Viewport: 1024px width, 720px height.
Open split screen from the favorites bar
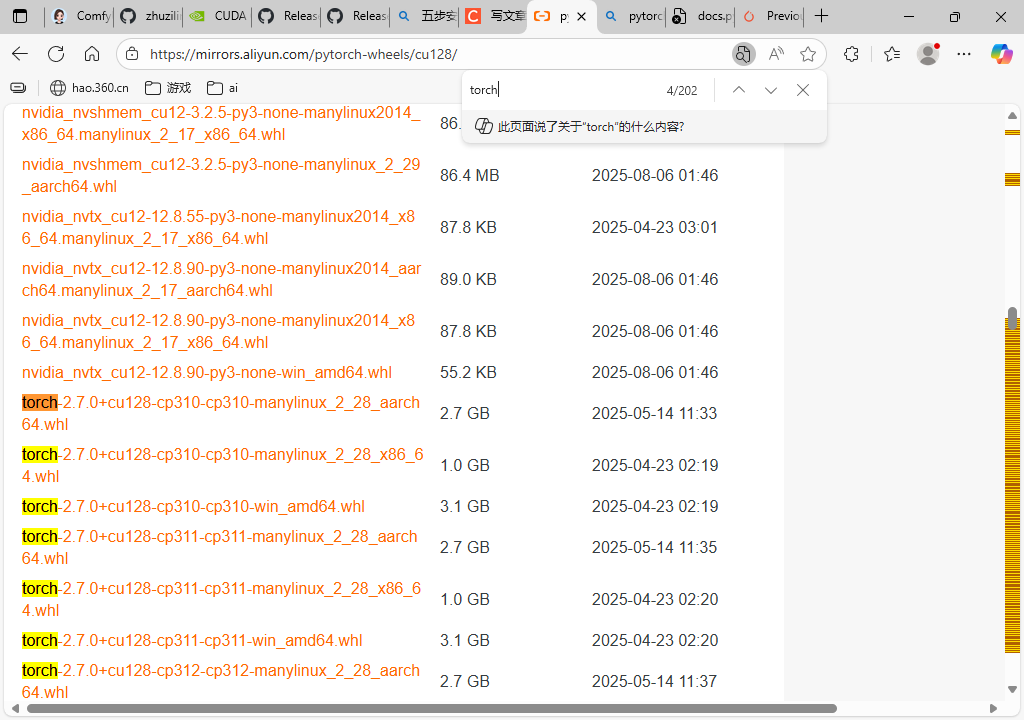click(18, 87)
